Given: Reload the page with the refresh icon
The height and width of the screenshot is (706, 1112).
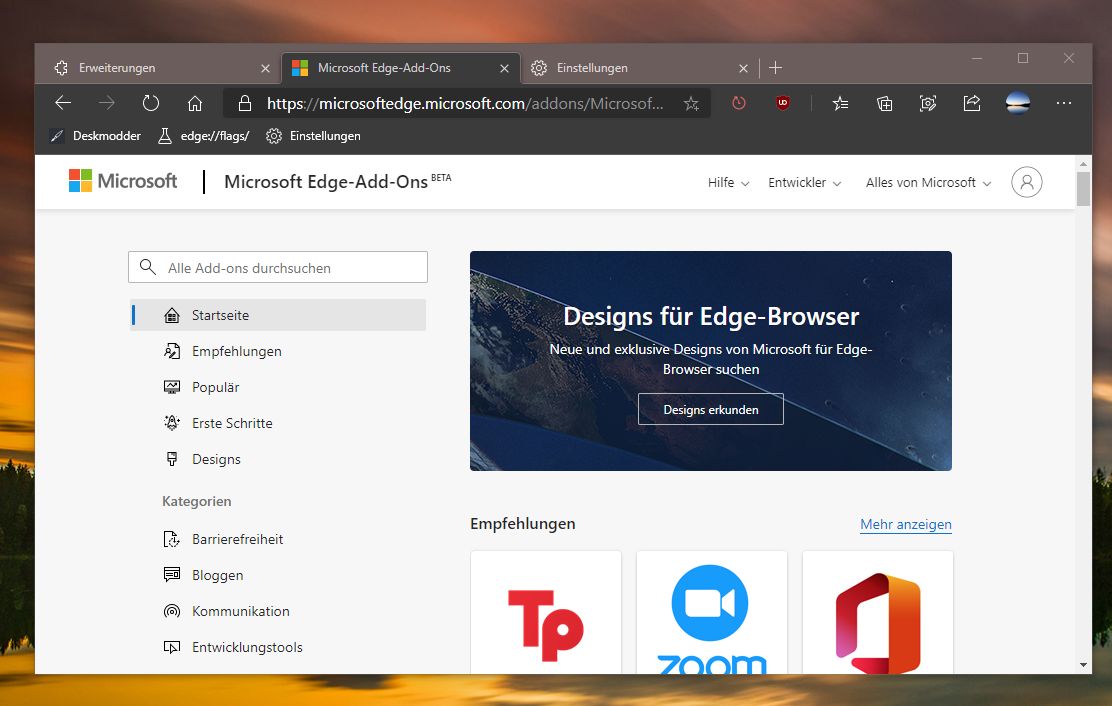Looking at the screenshot, I should coord(150,103).
